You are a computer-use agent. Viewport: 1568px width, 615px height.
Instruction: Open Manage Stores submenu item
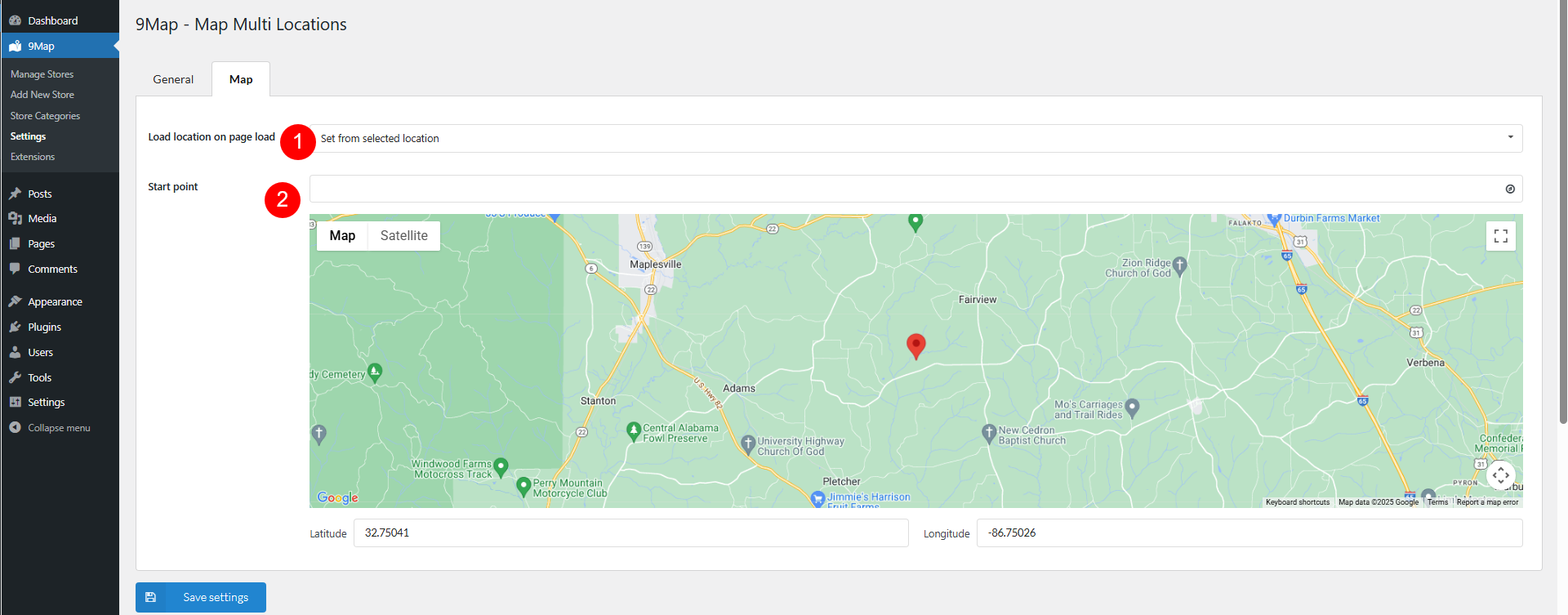click(42, 74)
